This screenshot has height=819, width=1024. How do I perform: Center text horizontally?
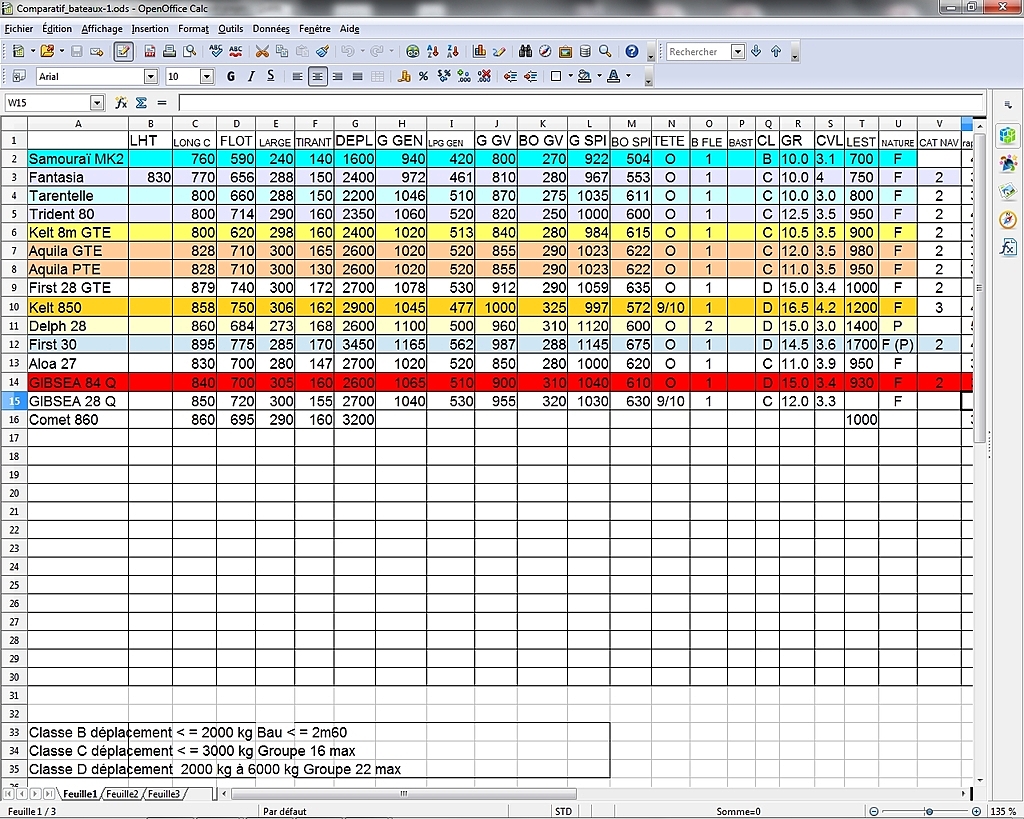[317, 76]
